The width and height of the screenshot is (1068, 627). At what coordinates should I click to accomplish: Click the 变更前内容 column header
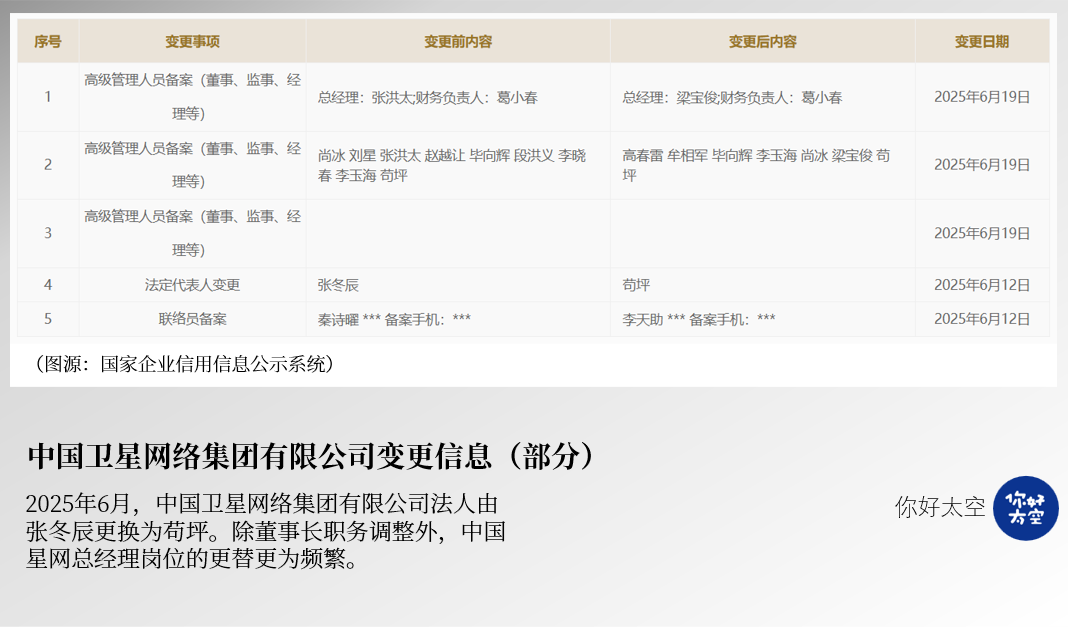click(x=458, y=42)
